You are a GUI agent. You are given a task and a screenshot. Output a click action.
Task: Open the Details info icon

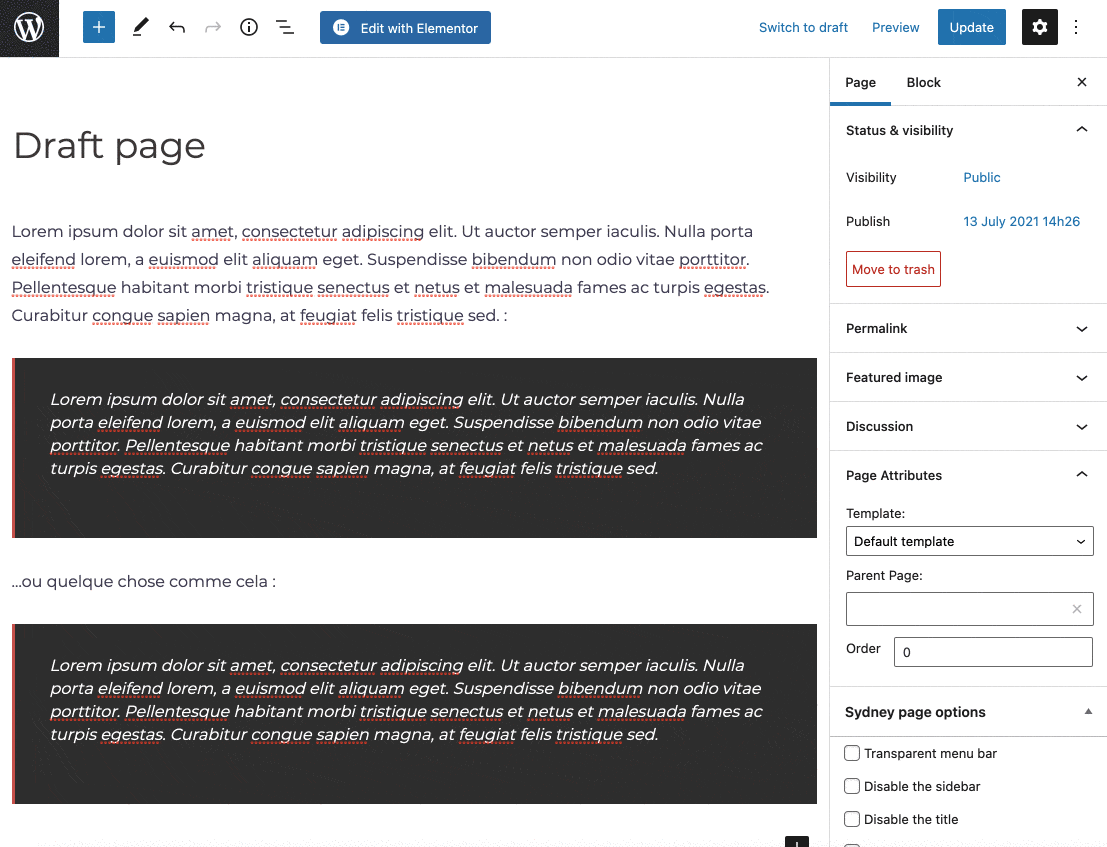[x=248, y=27]
